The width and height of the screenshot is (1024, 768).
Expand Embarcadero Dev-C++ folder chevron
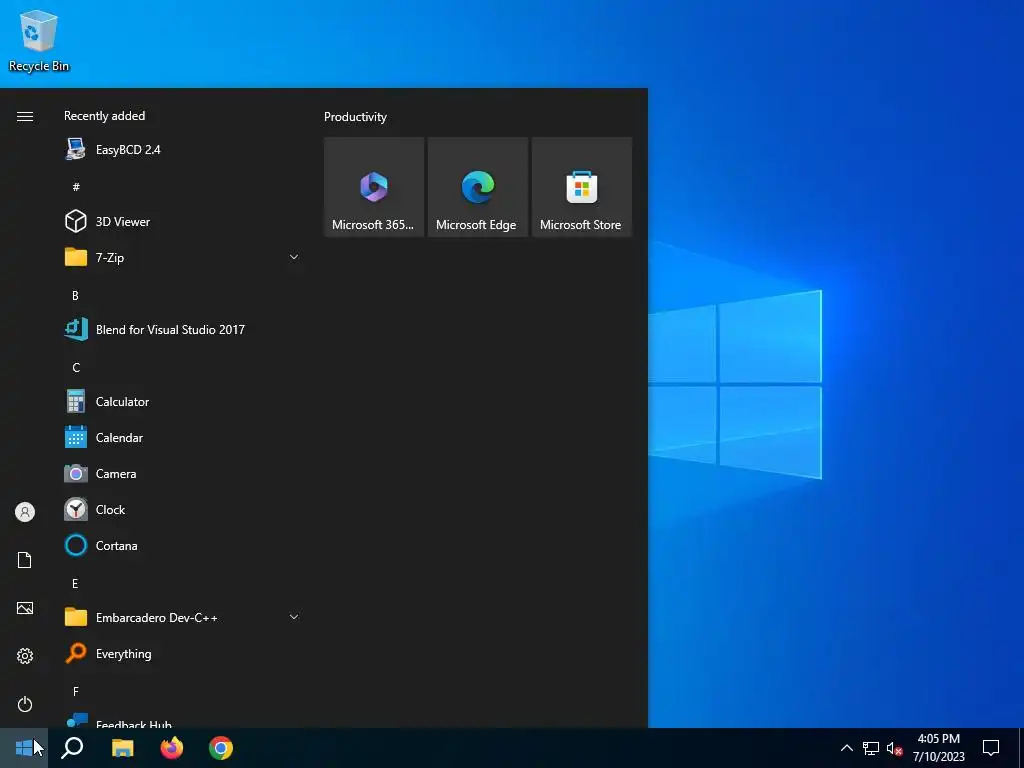tap(294, 617)
